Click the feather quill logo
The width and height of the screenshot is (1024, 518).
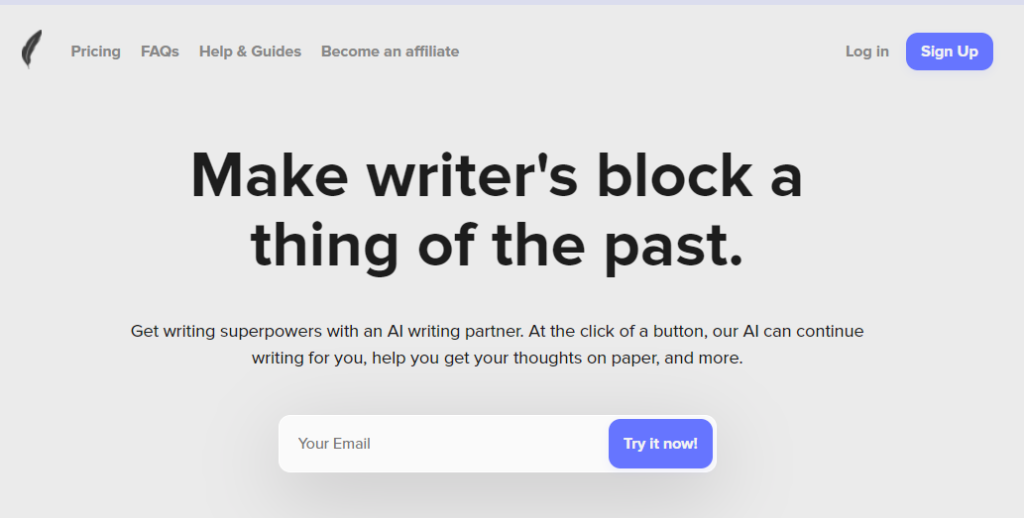(x=32, y=49)
